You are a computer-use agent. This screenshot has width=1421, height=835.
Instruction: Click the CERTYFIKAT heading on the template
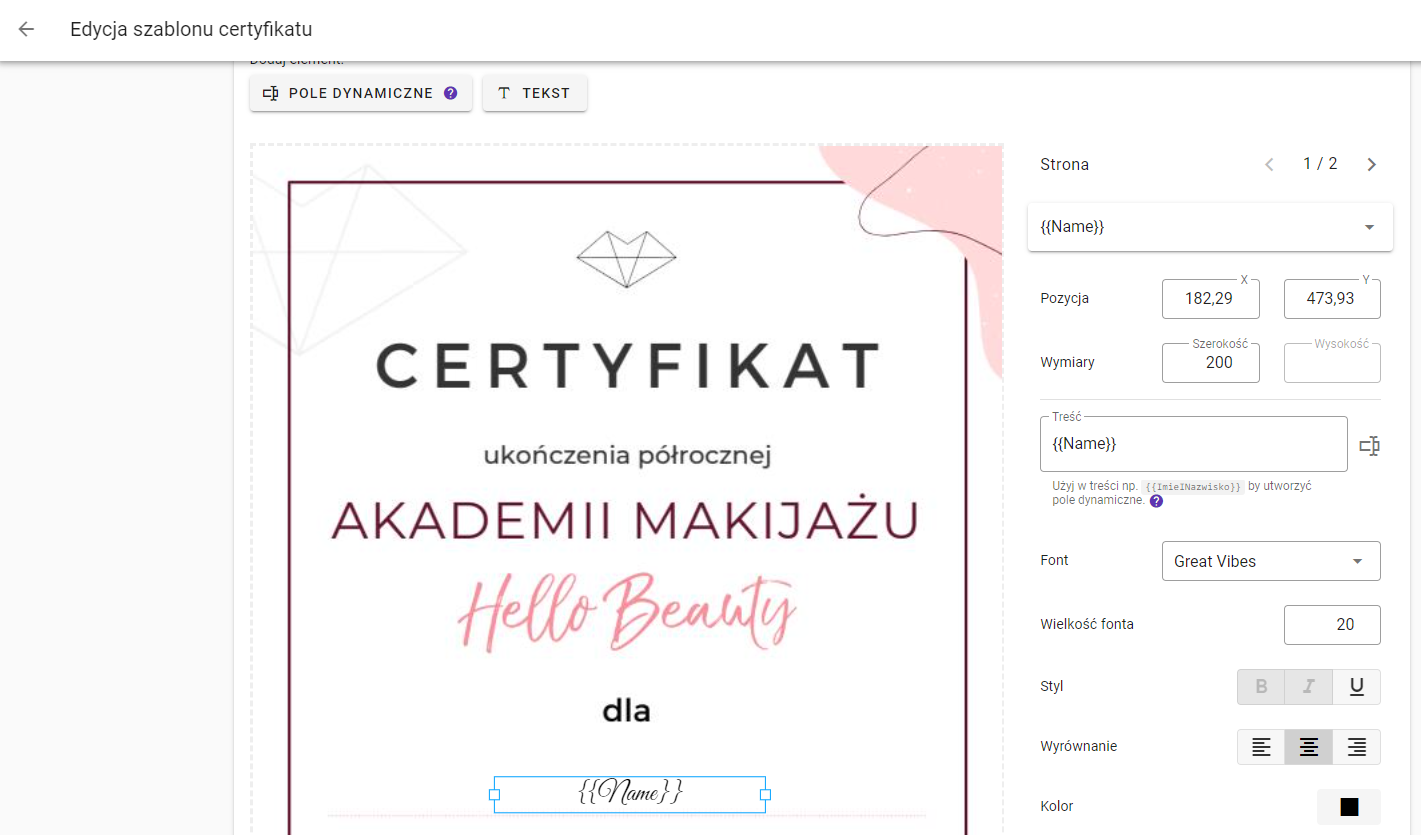[628, 365]
